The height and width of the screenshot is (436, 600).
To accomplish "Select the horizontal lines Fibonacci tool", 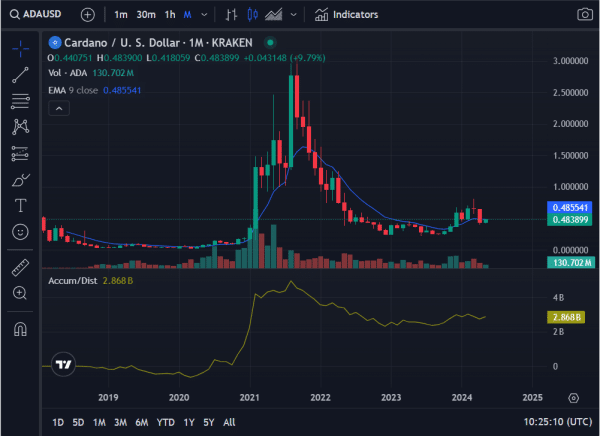I will pos(20,101).
